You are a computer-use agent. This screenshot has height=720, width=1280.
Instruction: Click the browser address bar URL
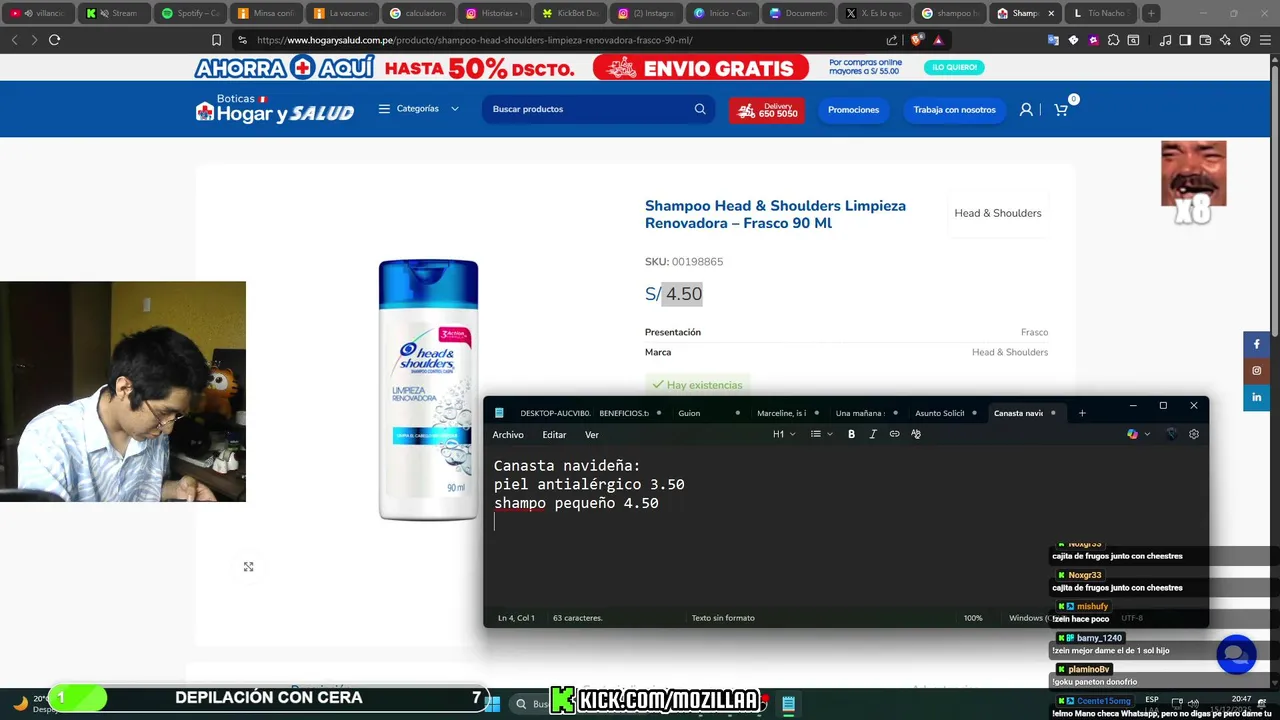pyautogui.click(x=475, y=40)
